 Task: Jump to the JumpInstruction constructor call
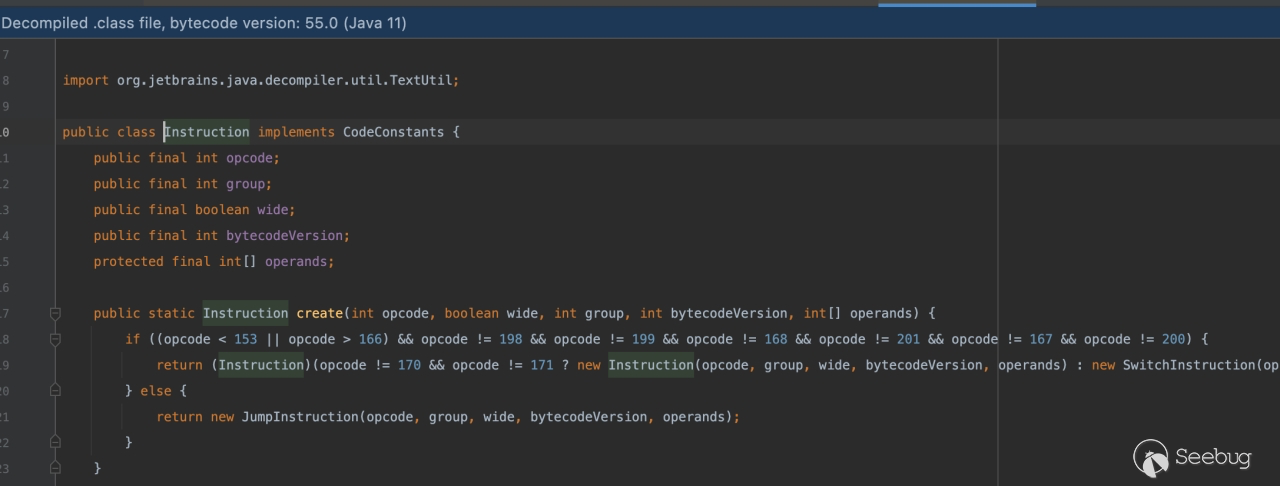299,417
